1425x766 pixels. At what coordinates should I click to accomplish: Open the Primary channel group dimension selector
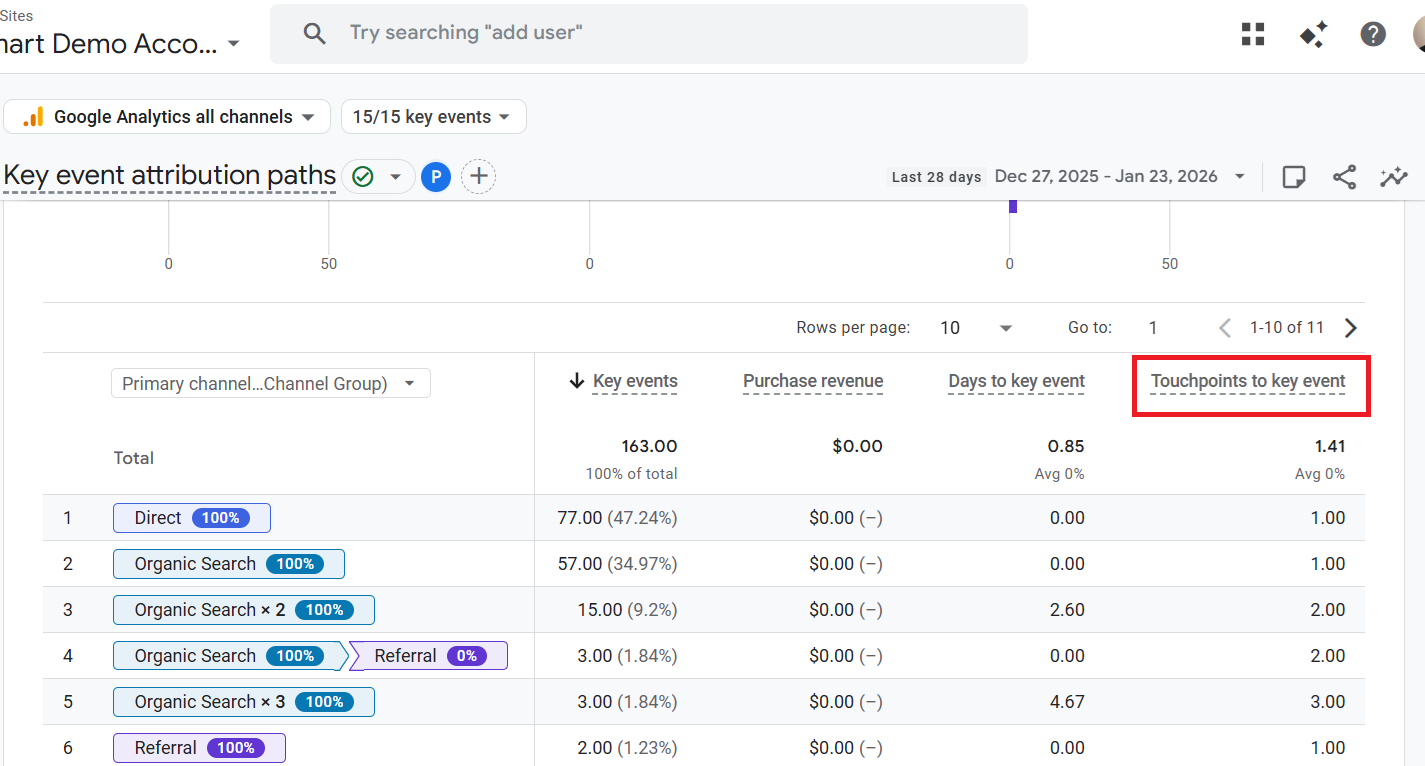(270, 384)
